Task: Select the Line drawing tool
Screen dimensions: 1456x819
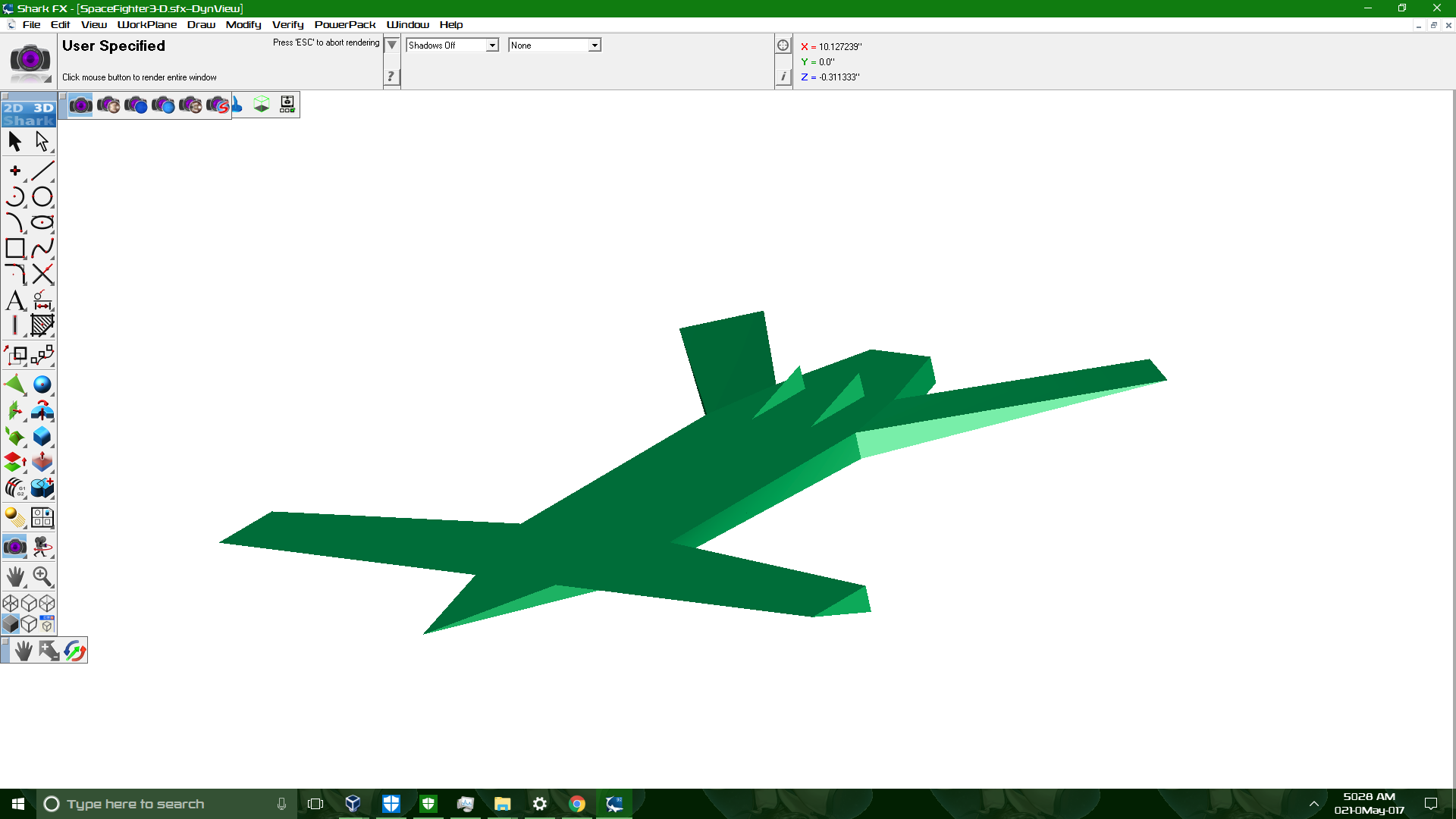Action: pyautogui.click(x=42, y=171)
